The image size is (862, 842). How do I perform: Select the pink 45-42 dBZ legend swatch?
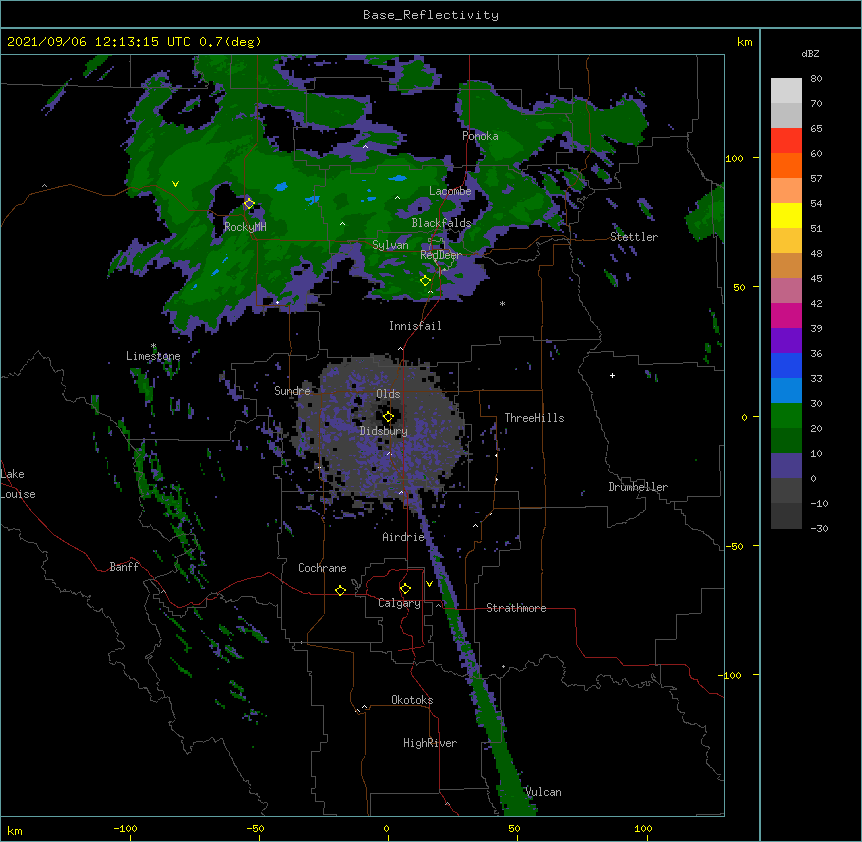[x=786, y=291]
